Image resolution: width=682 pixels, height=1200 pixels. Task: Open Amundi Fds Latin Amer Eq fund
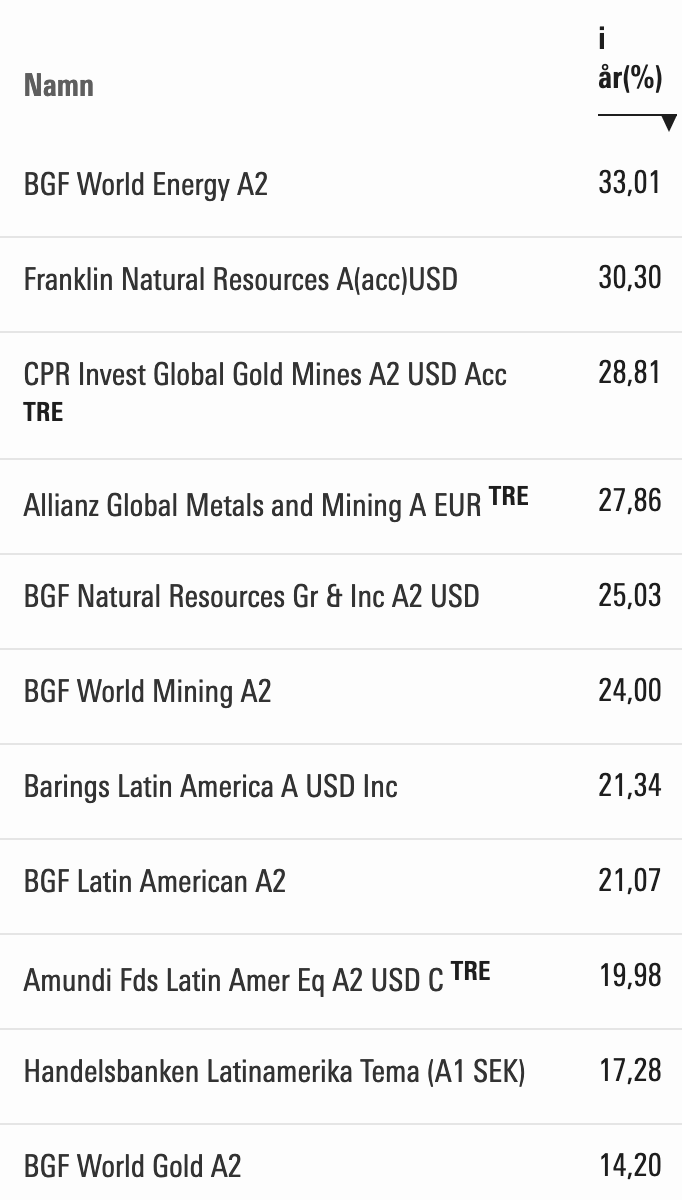pyautogui.click(x=233, y=980)
